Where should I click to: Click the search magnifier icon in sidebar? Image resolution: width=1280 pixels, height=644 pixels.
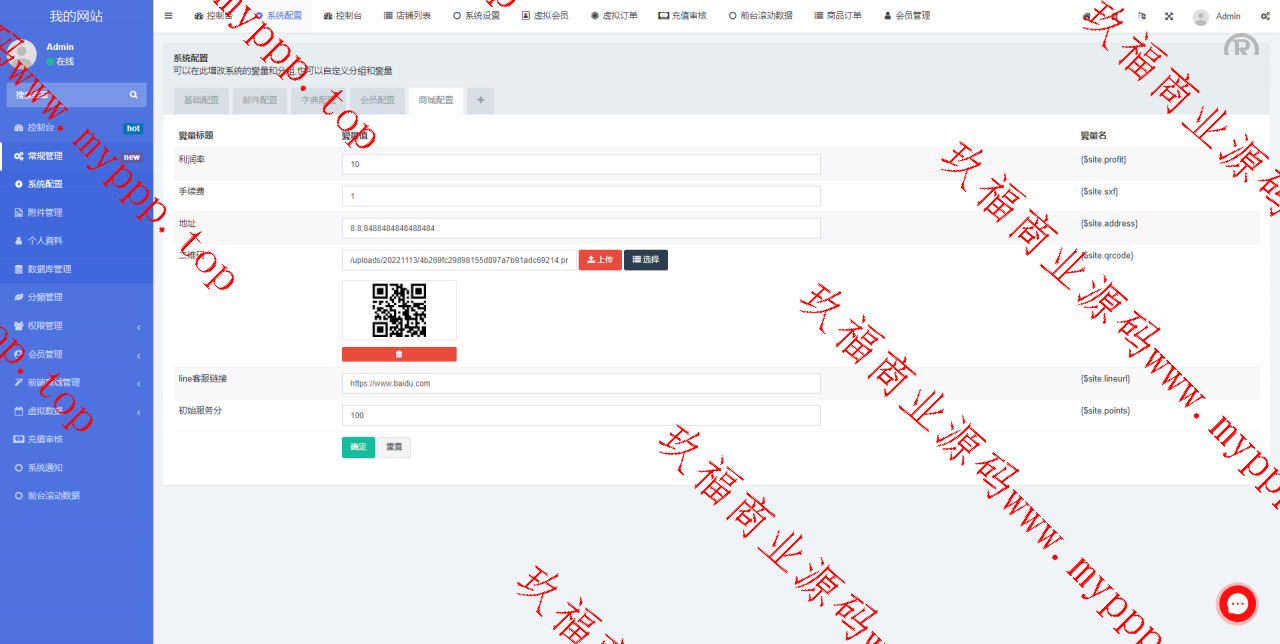click(x=133, y=95)
